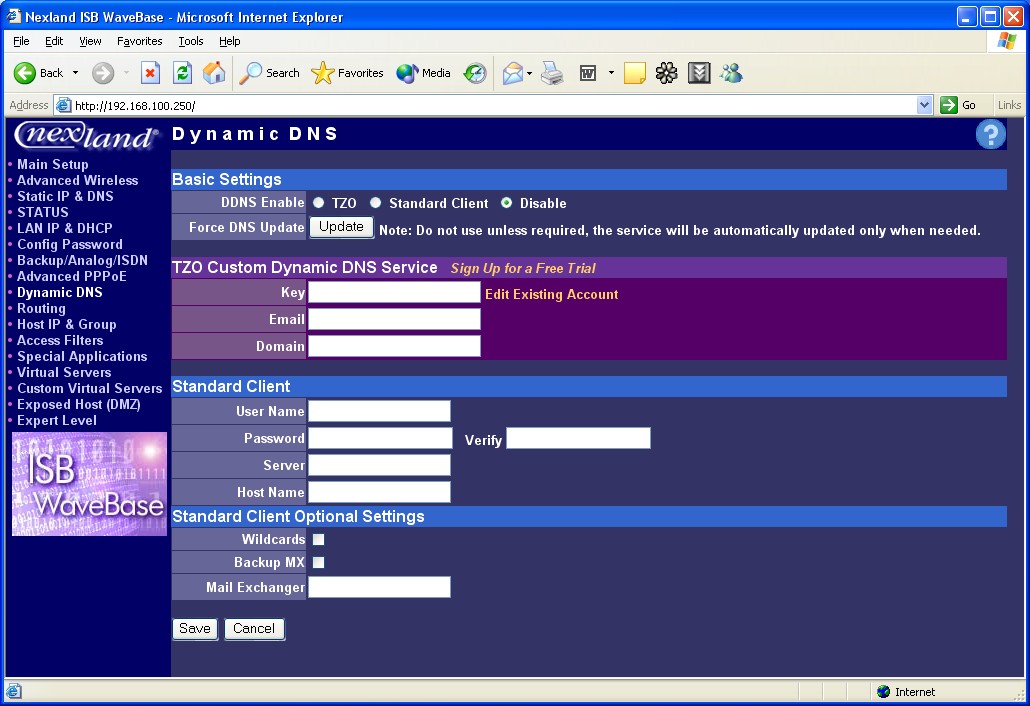Expand the Back button history dropdown

click(x=76, y=73)
